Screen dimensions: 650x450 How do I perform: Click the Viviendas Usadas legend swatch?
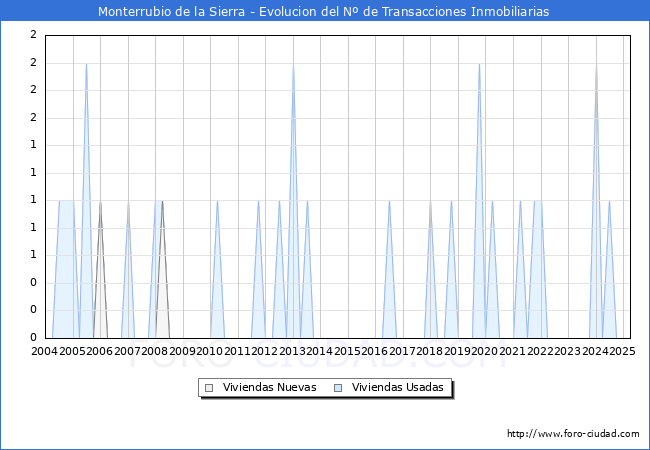coord(338,388)
